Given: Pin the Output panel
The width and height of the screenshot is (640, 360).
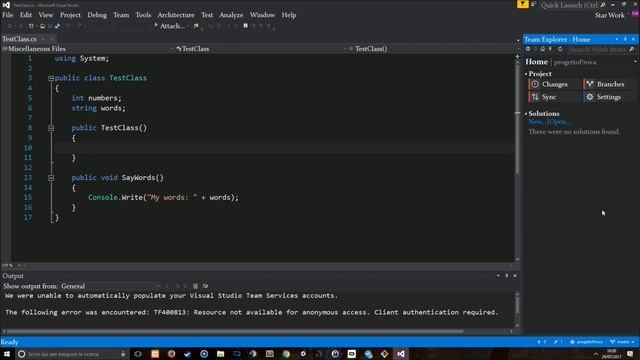Looking at the screenshot, I should (x=507, y=276).
